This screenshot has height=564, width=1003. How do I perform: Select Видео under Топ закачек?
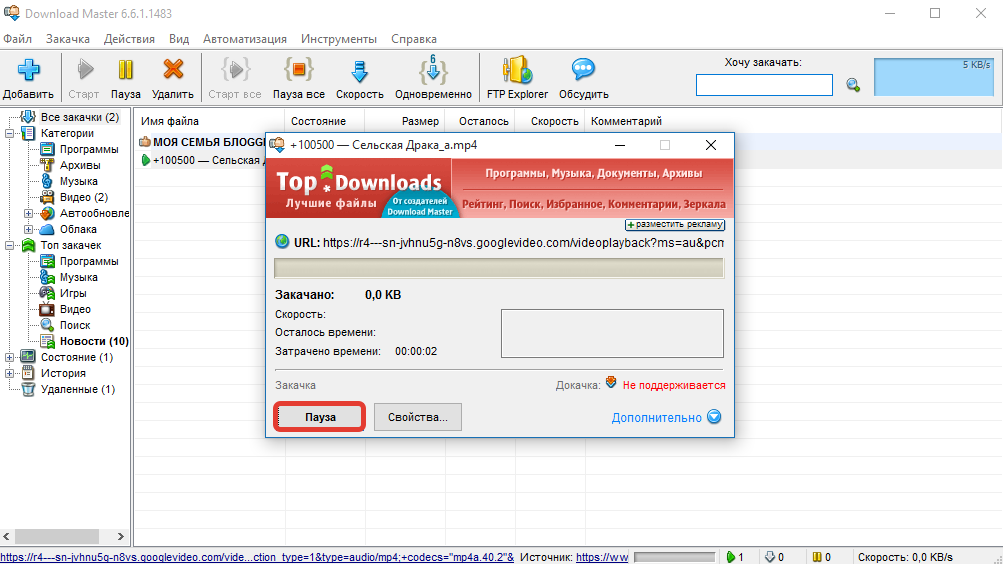75,309
